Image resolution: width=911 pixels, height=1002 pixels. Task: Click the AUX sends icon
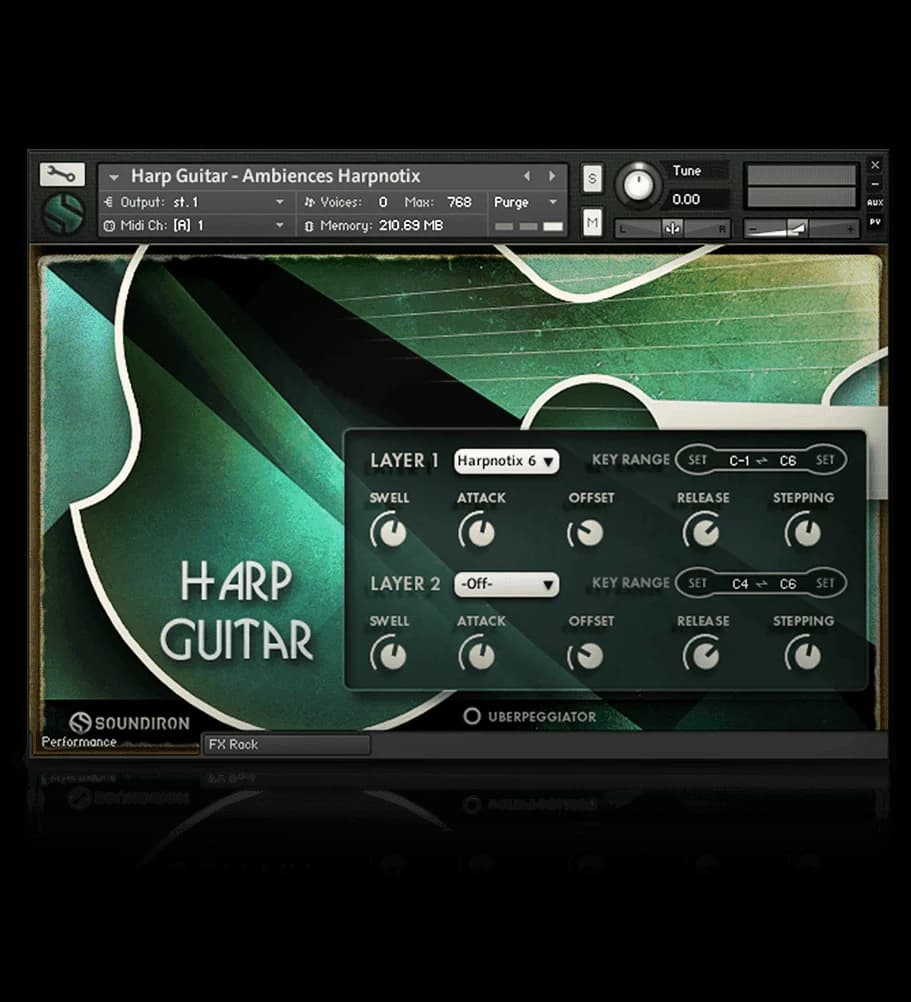(875, 203)
